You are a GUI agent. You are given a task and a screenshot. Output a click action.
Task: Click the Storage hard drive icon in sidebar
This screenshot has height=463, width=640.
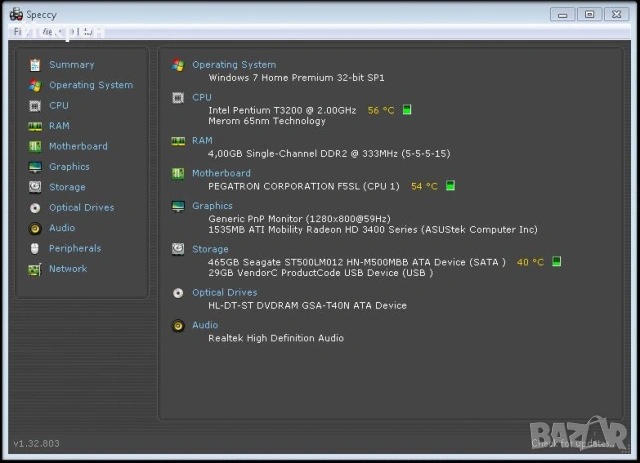35,187
